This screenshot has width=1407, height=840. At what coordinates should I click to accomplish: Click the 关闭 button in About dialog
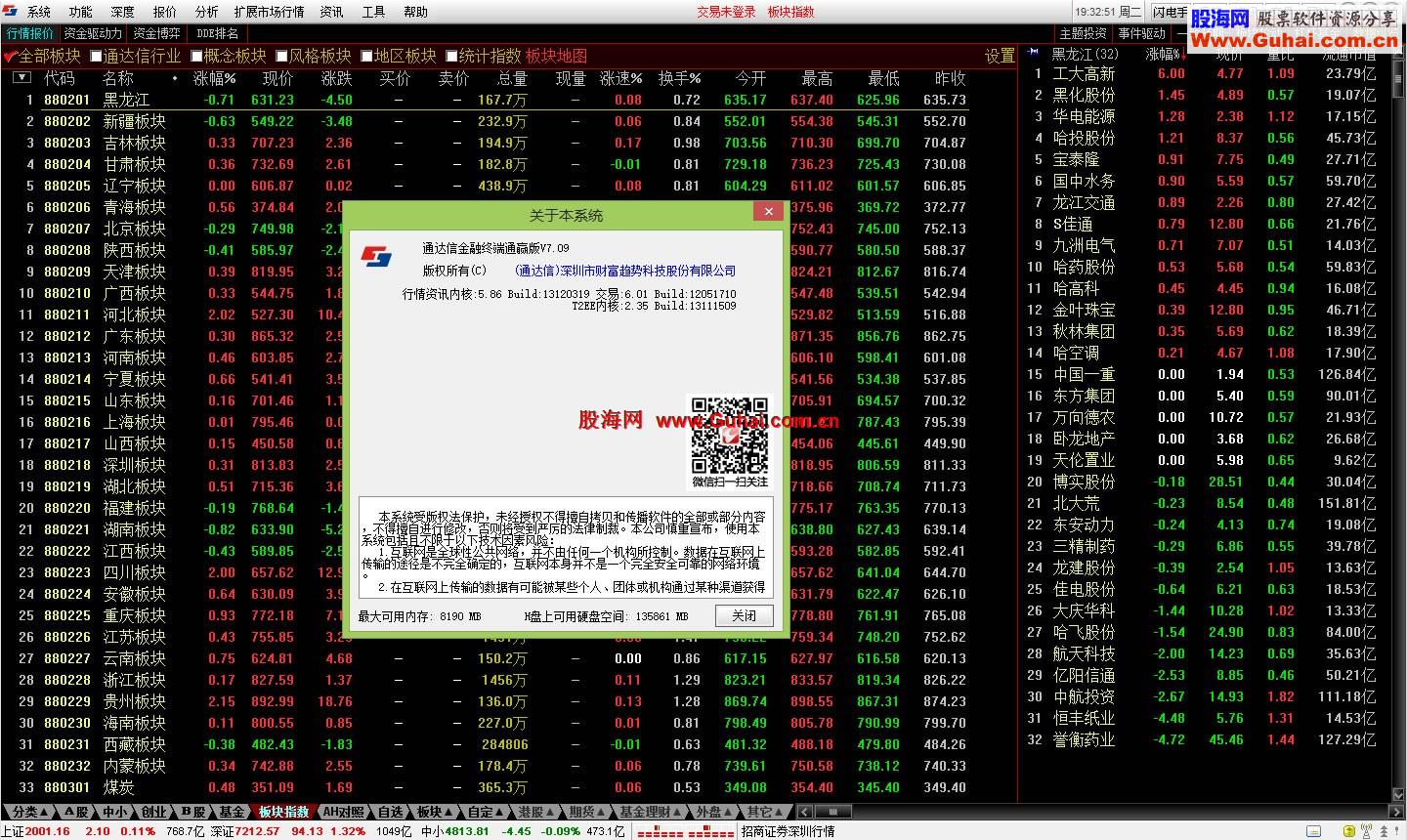pyautogui.click(x=744, y=615)
